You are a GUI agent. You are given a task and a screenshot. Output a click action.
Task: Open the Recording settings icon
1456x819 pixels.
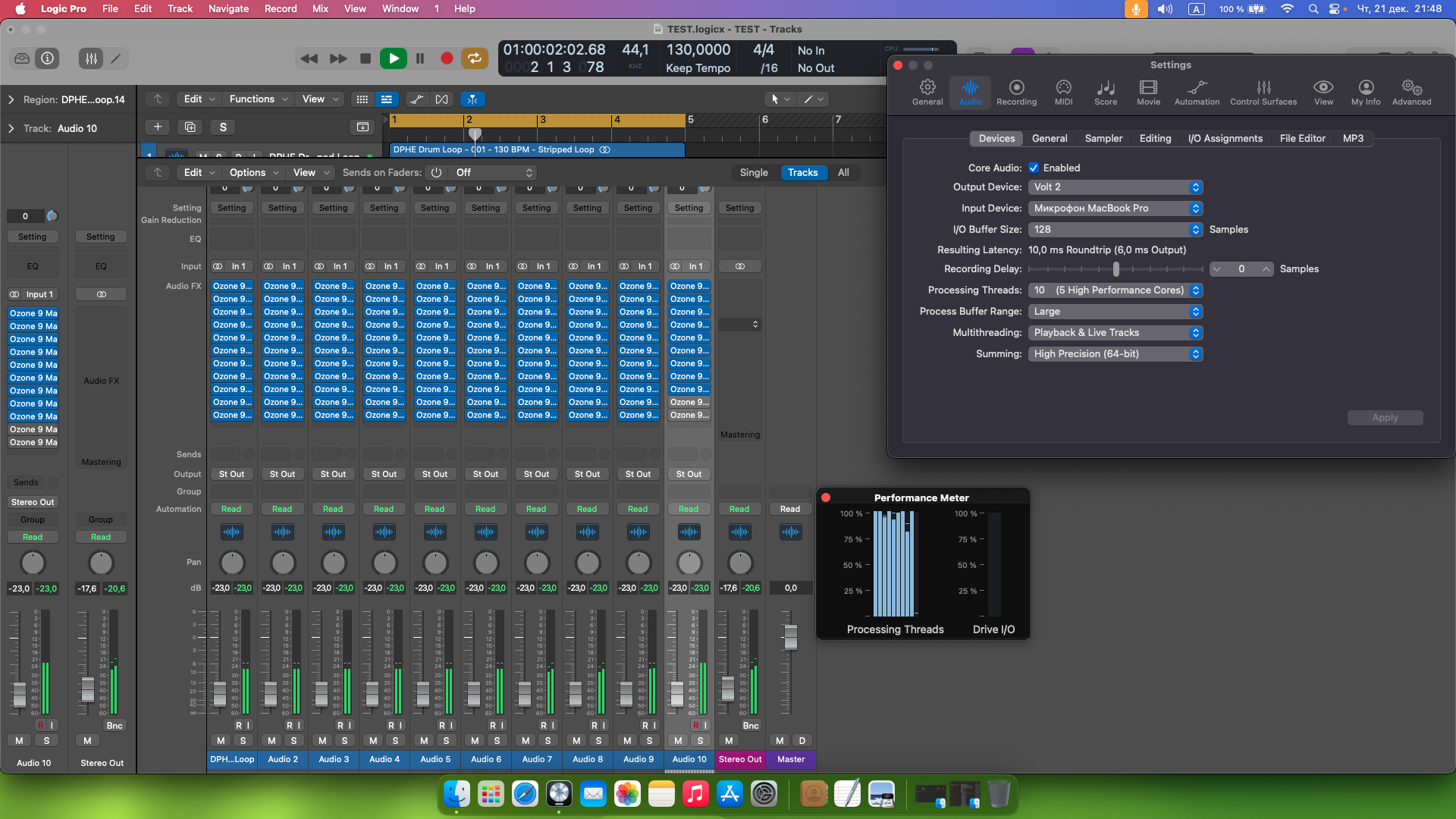pos(1016,93)
